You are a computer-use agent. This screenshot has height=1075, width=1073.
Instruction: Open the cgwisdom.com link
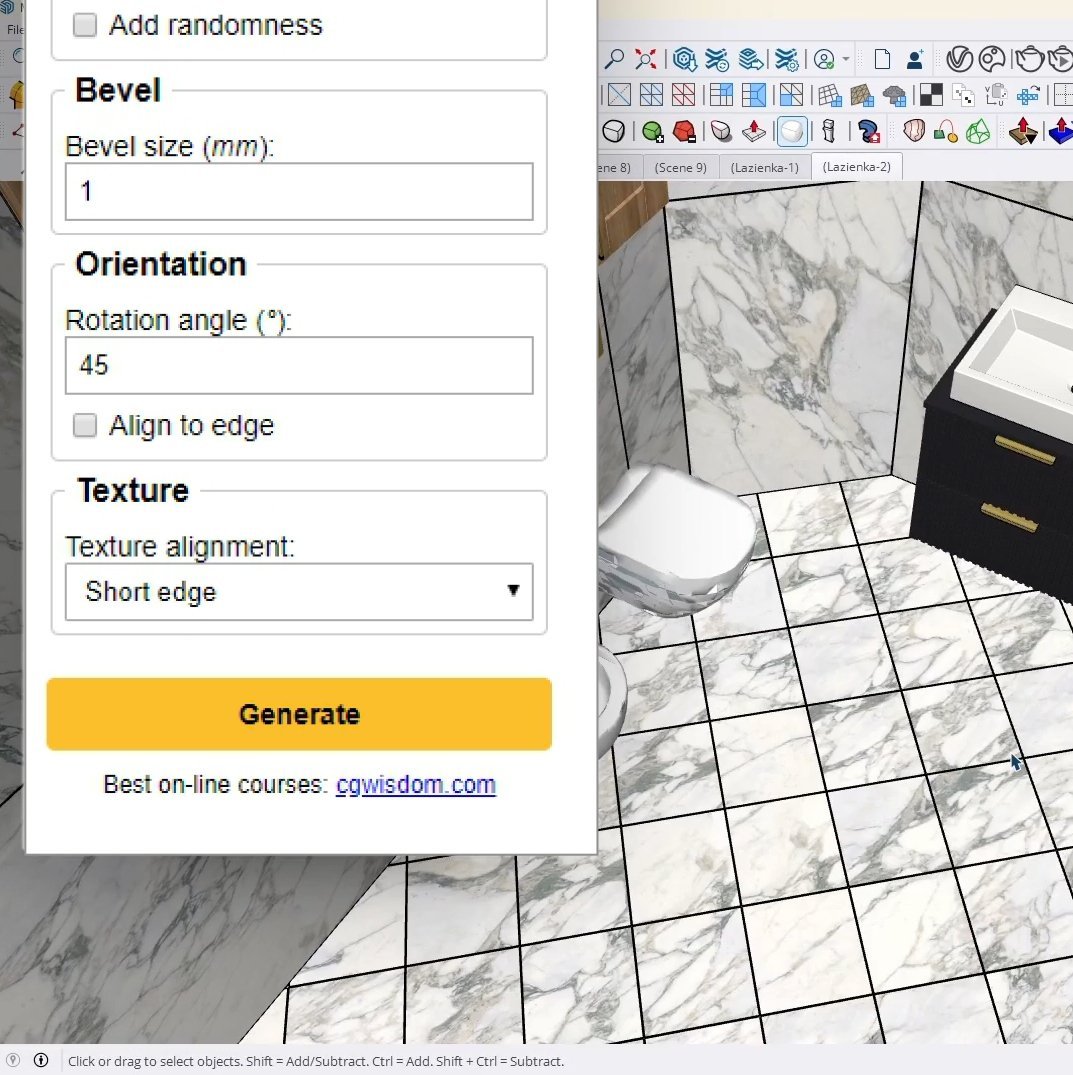coord(416,784)
